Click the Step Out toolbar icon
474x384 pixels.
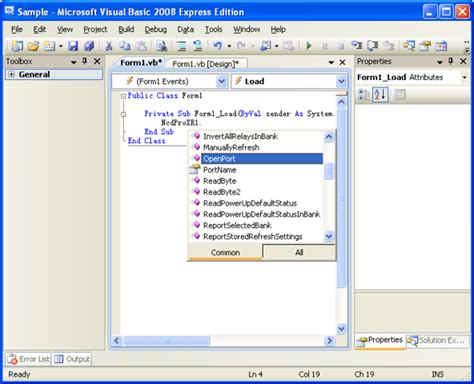click(389, 46)
